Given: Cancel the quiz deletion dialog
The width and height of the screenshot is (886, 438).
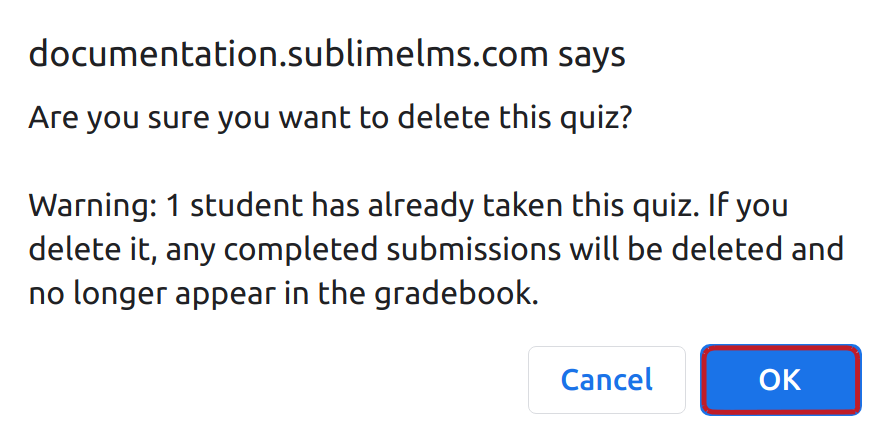Looking at the screenshot, I should (606, 380).
